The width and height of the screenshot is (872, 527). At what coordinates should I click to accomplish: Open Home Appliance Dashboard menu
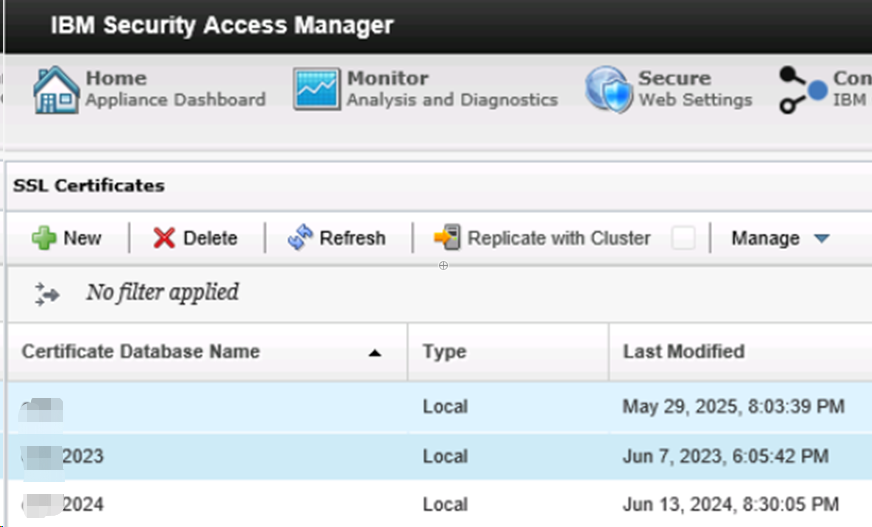149,90
